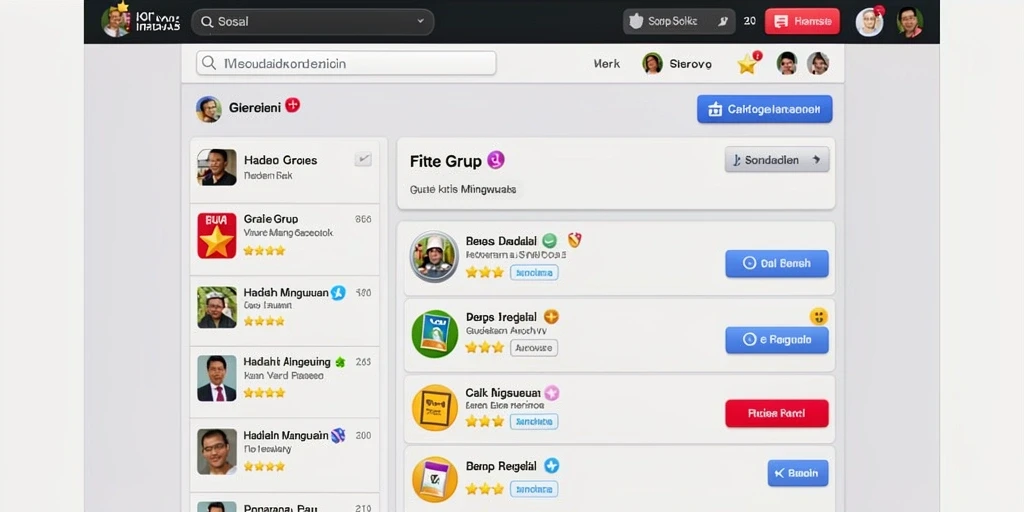Click pink badge beside Calk Nigsueuan
This screenshot has width=1024, height=512.
point(552,392)
